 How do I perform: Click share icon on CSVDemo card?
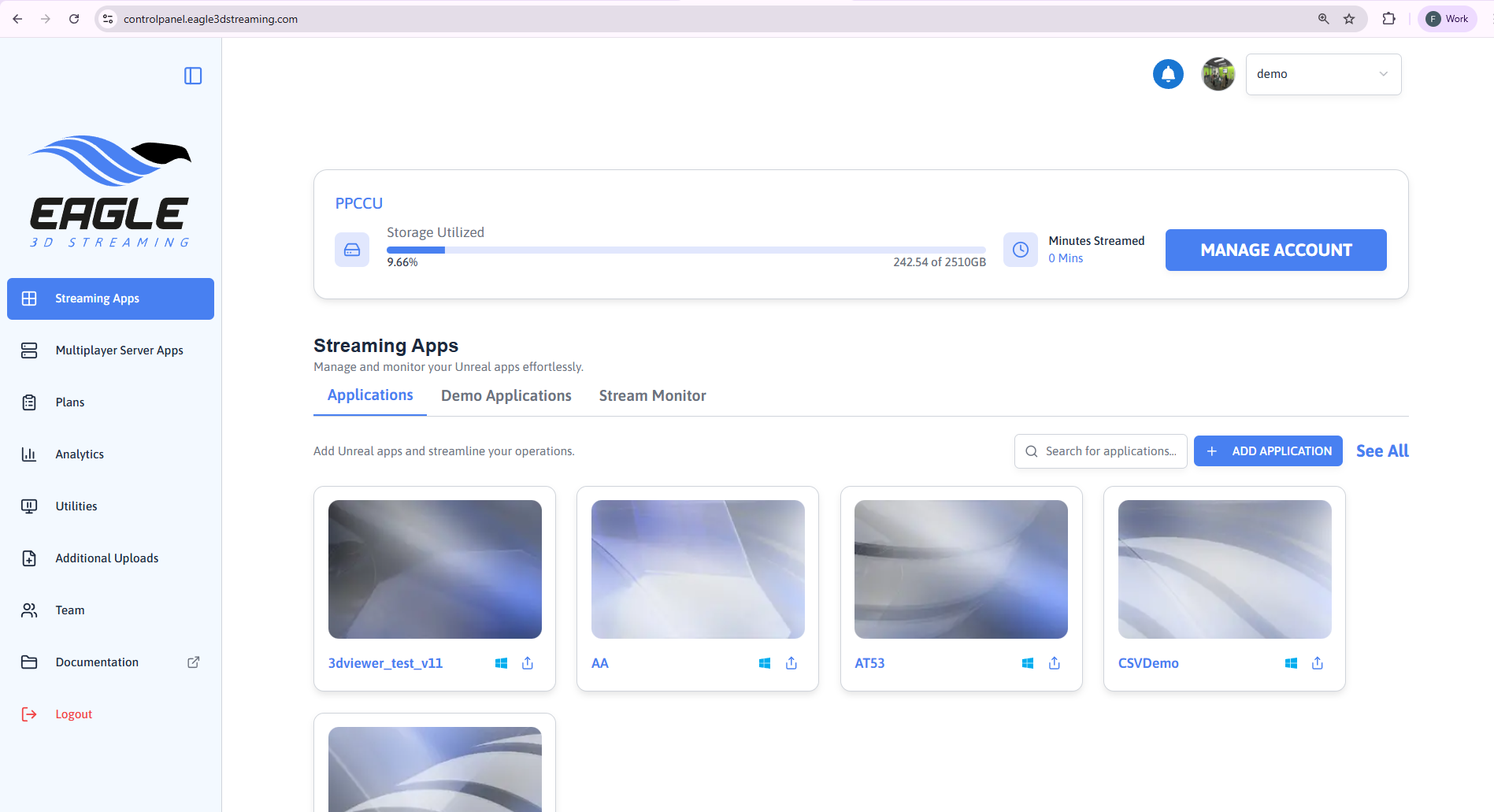(x=1318, y=663)
